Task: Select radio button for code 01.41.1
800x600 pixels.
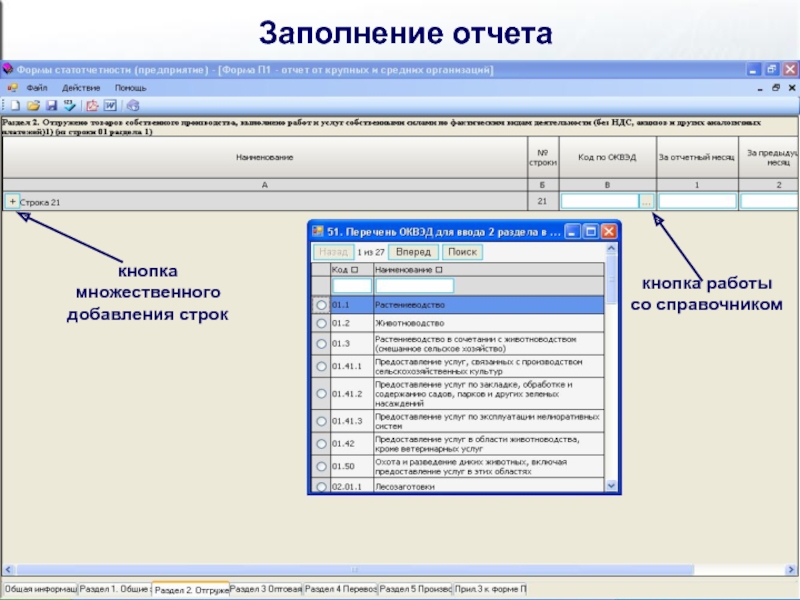Action: (x=321, y=366)
